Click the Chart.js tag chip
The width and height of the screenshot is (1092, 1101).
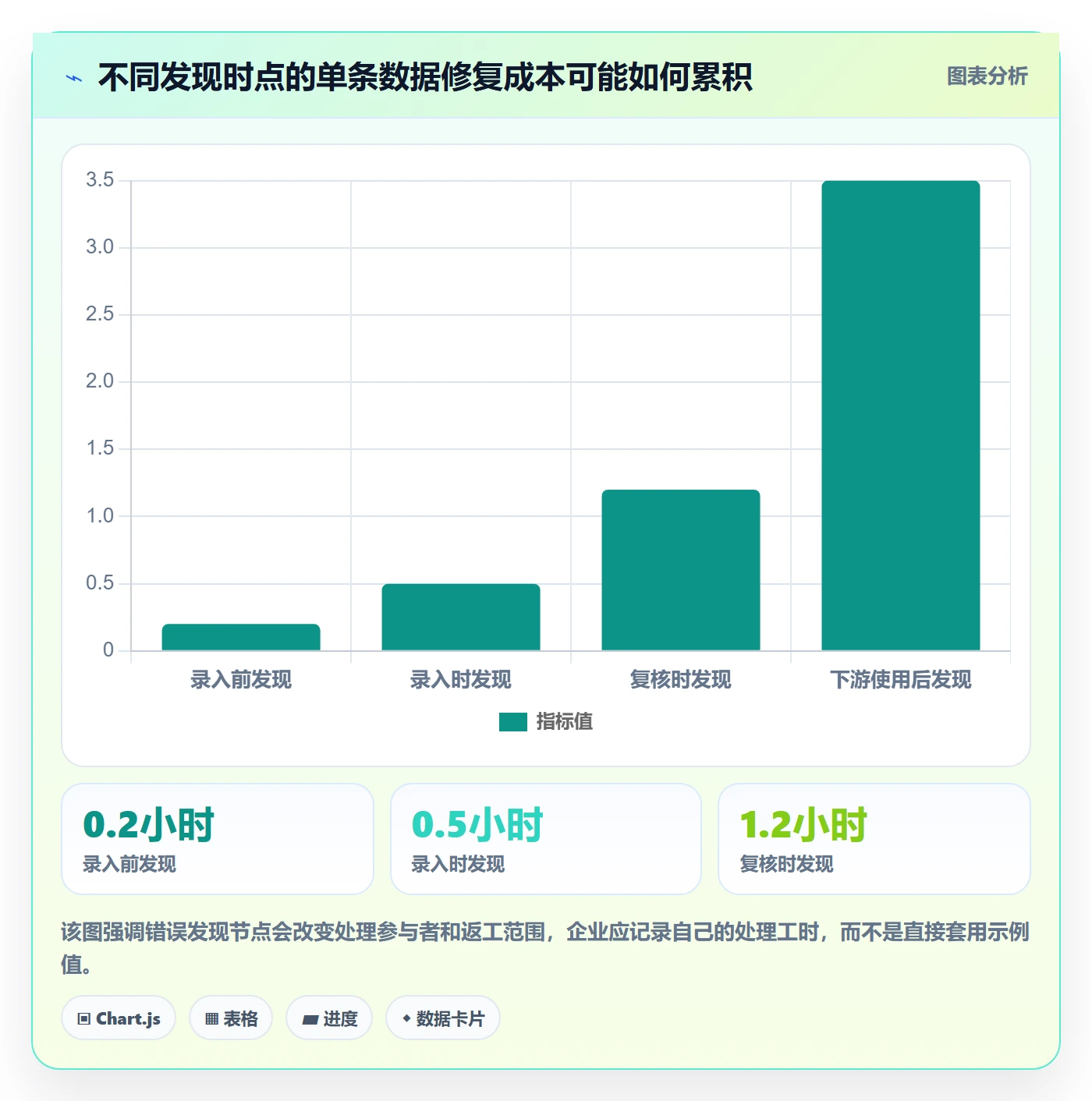point(119,1018)
